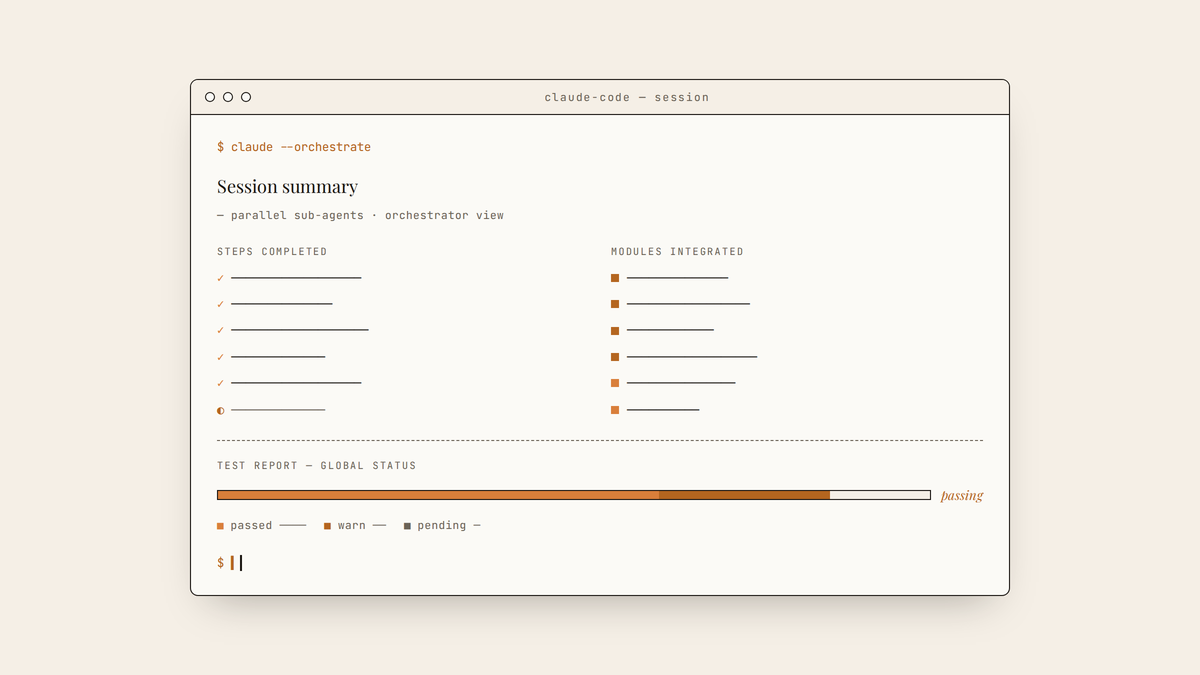Click the italic 'passing' status text
Viewport: 1200px width, 675px height.
point(962,495)
